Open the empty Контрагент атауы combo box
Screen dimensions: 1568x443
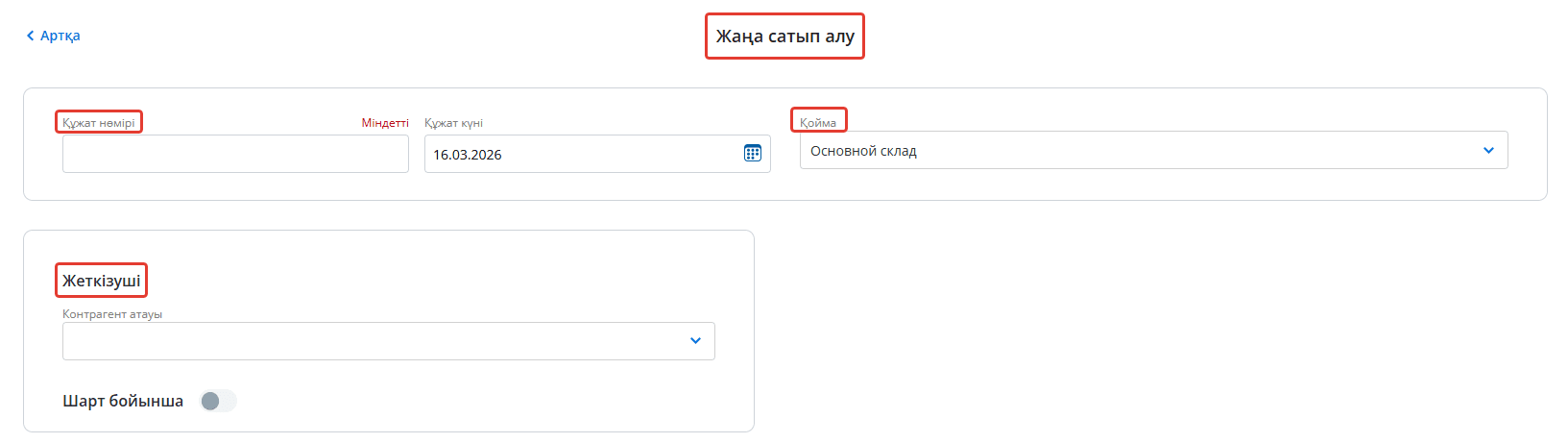point(374,341)
